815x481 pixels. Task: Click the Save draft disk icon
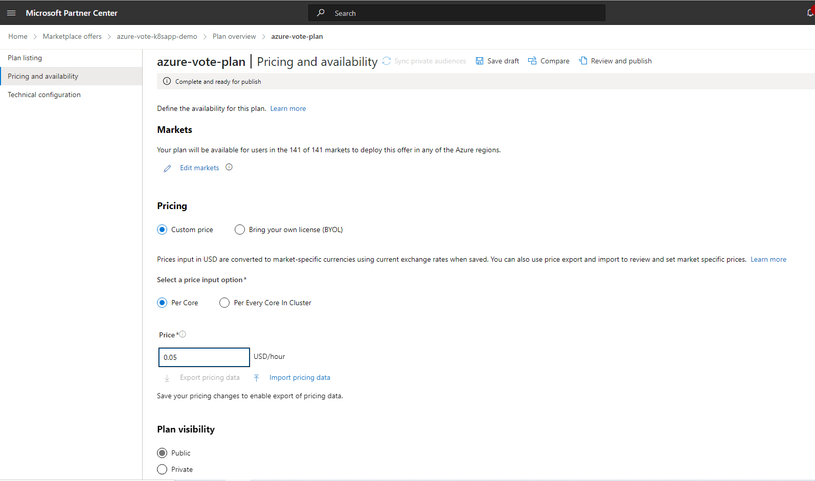coord(480,61)
